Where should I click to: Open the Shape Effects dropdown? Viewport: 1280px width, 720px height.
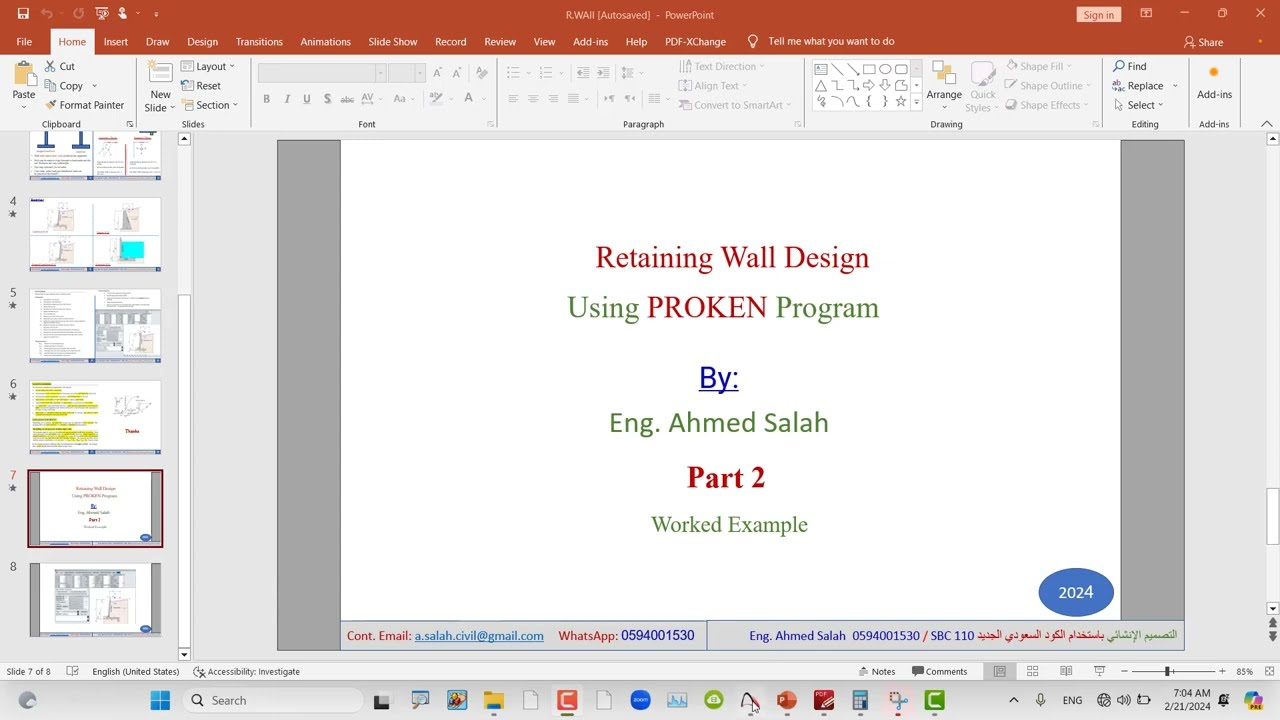click(x=1049, y=105)
